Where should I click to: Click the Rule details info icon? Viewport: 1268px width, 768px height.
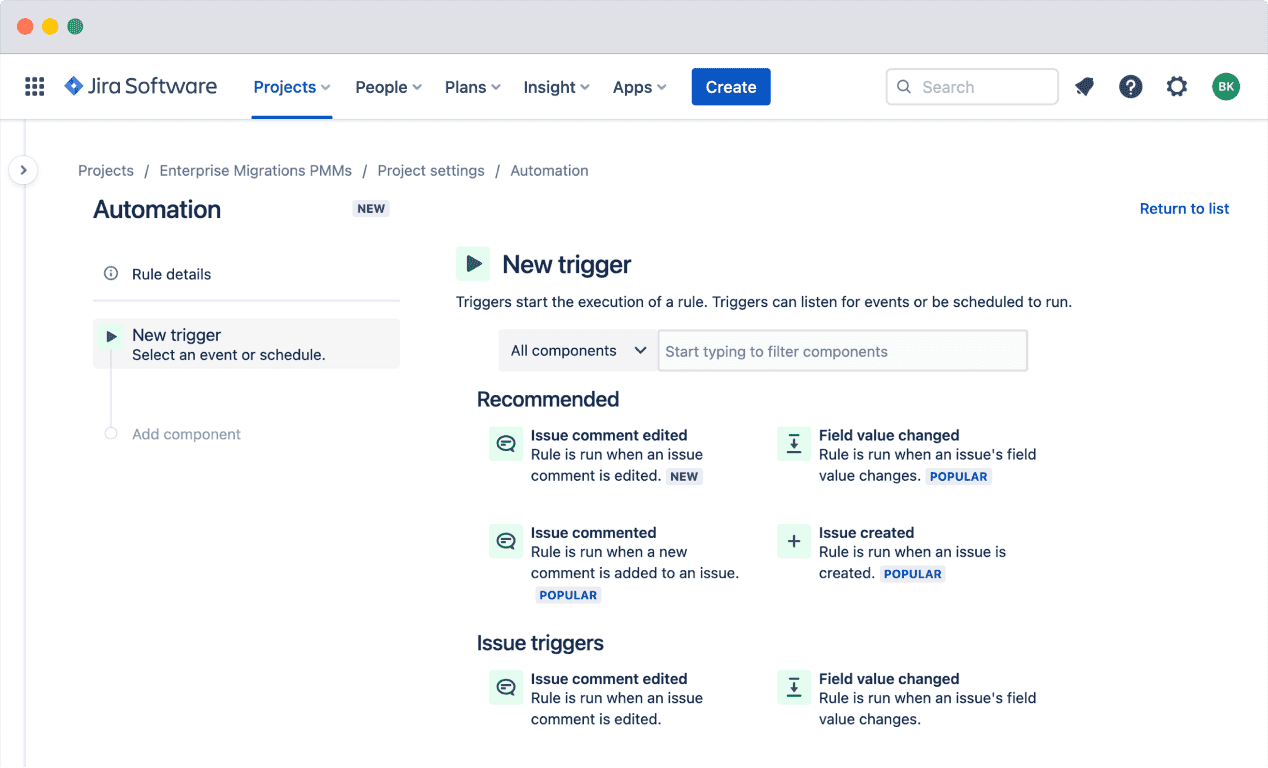[x=109, y=273]
